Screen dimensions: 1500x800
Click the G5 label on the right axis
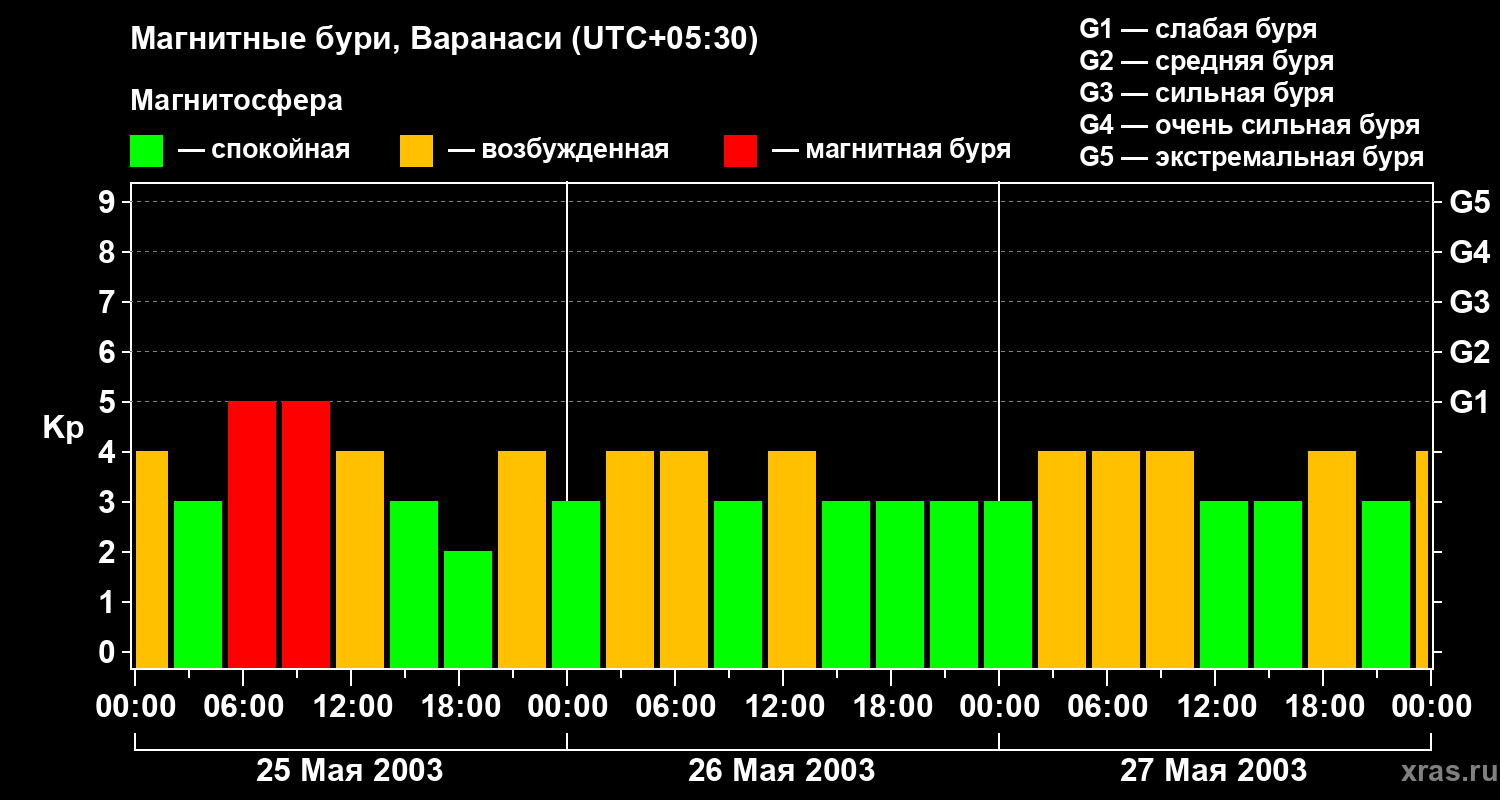1469,202
